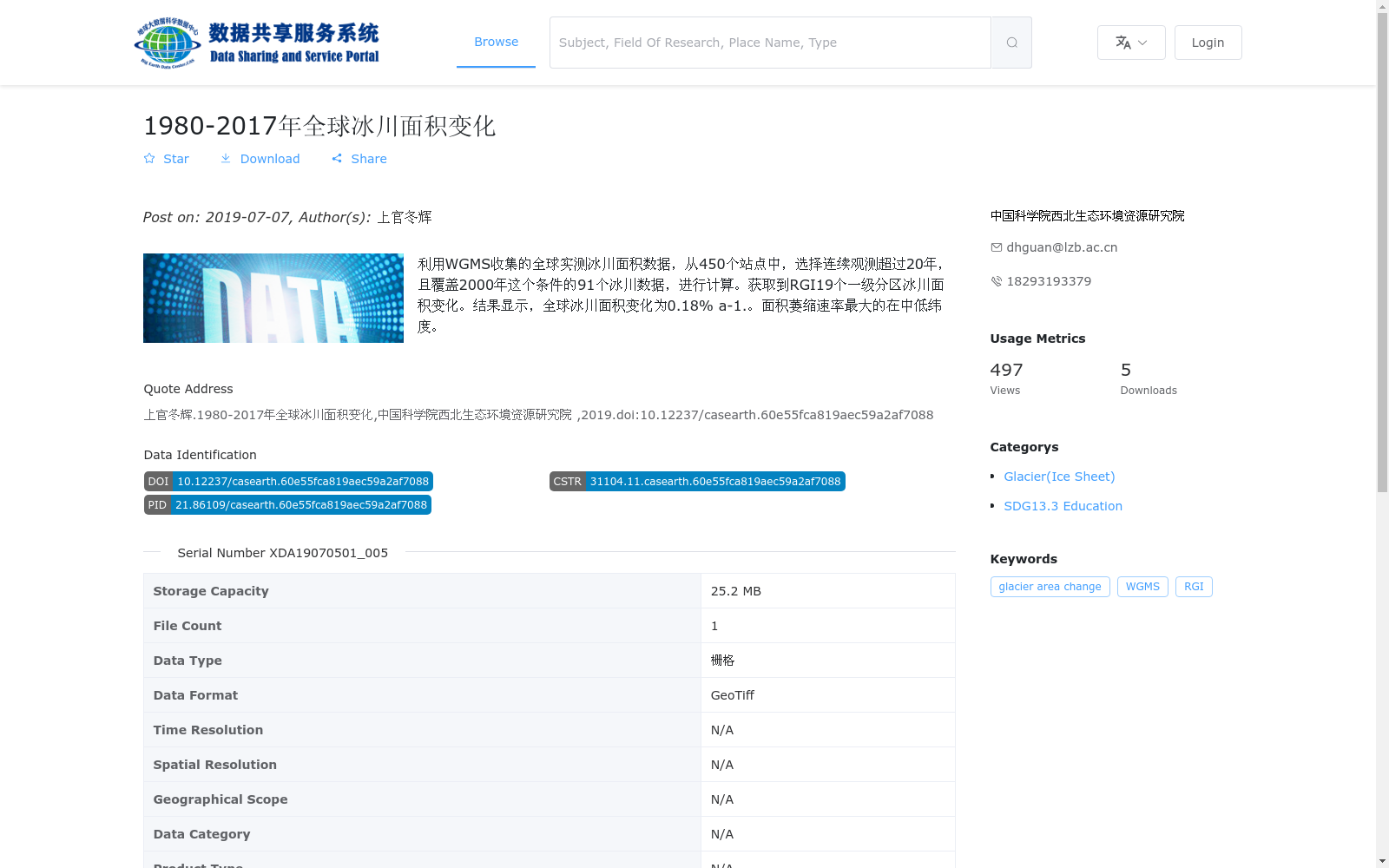Open the Glacier(Ice Sheet) category
The height and width of the screenshot is (868, 1389).
(1059, 477)
